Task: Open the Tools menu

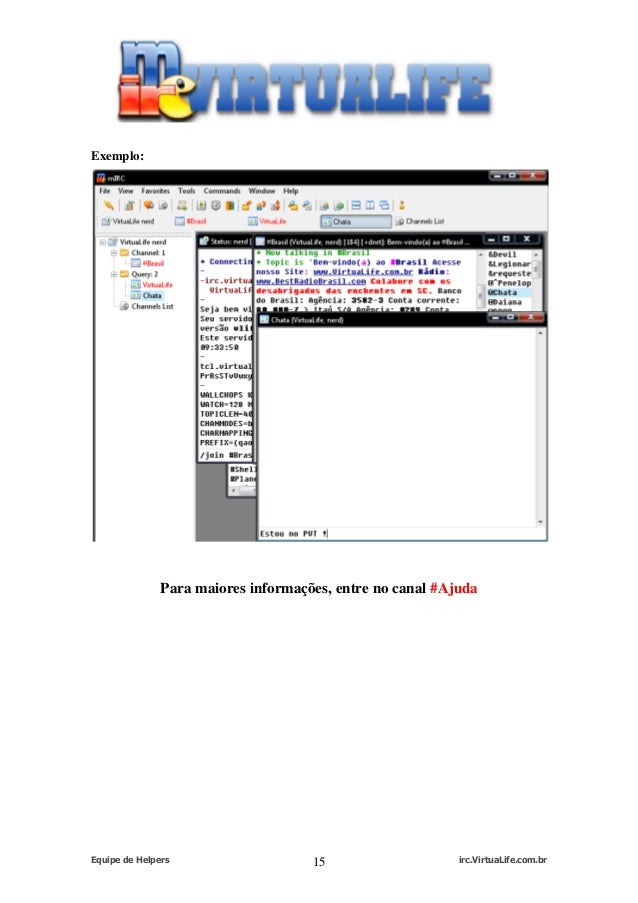Action: [187, 191]
